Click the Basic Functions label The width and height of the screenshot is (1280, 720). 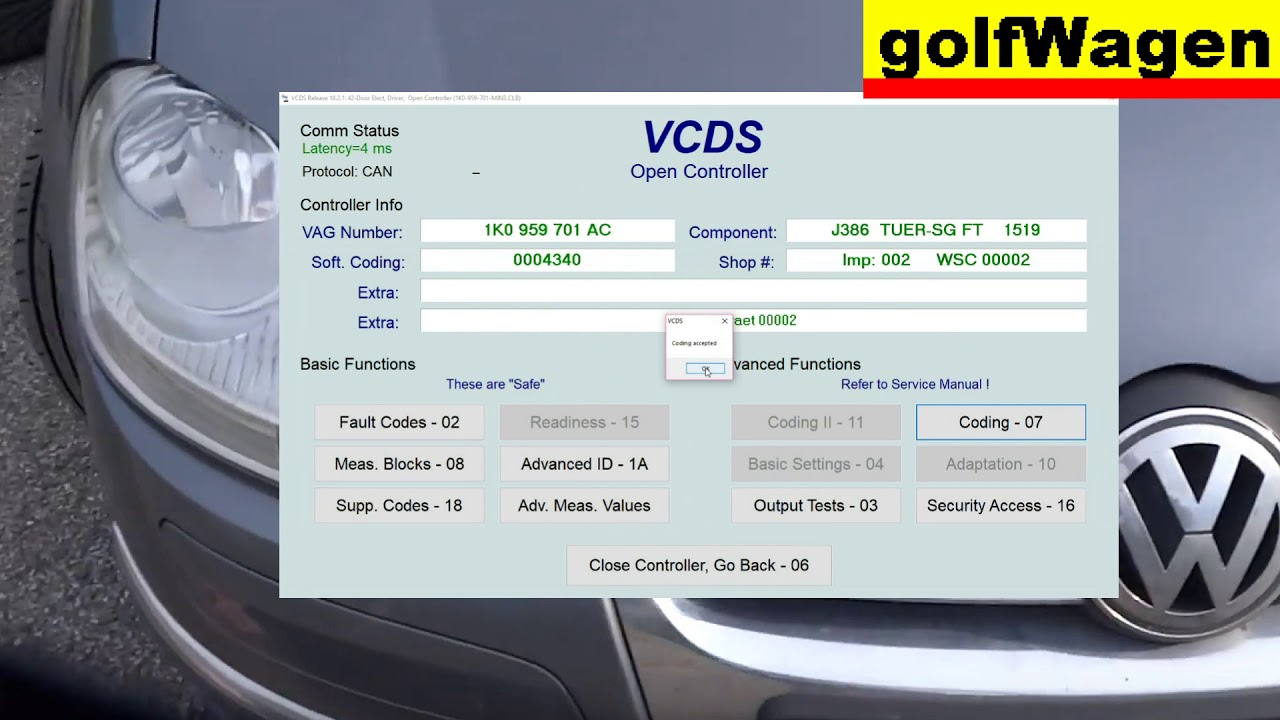(357, 364)
